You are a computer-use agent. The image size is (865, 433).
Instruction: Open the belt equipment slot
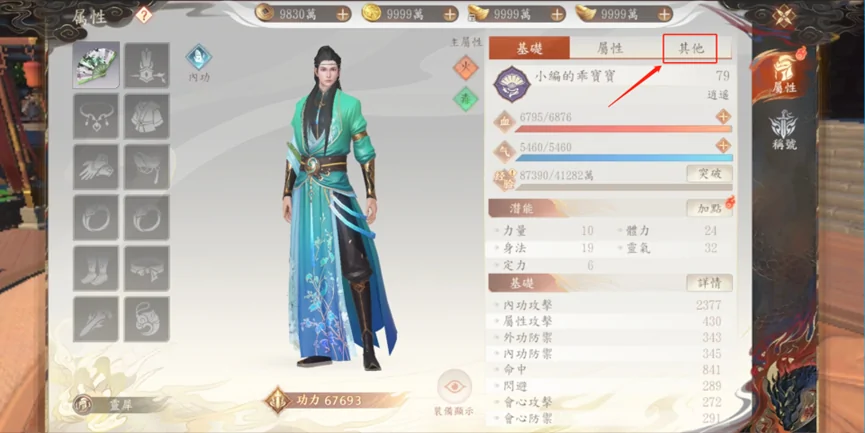(x=147, y=268)
